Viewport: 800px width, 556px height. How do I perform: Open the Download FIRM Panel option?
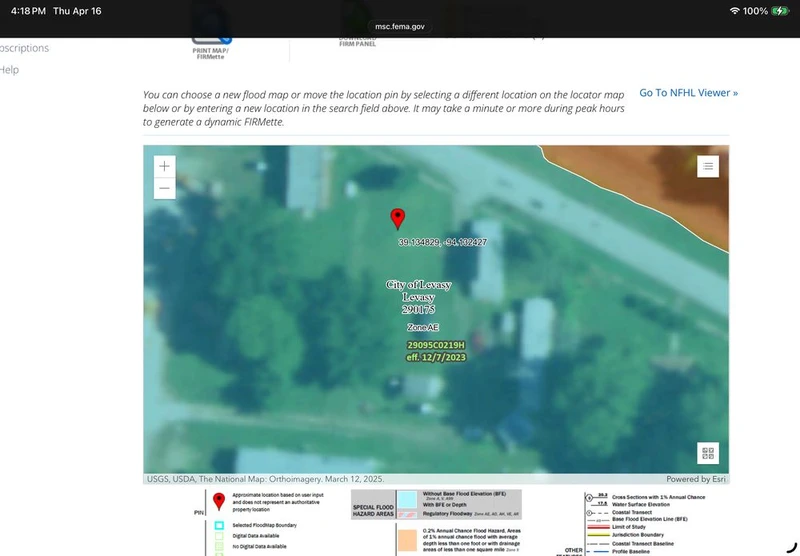pos(358,41)
